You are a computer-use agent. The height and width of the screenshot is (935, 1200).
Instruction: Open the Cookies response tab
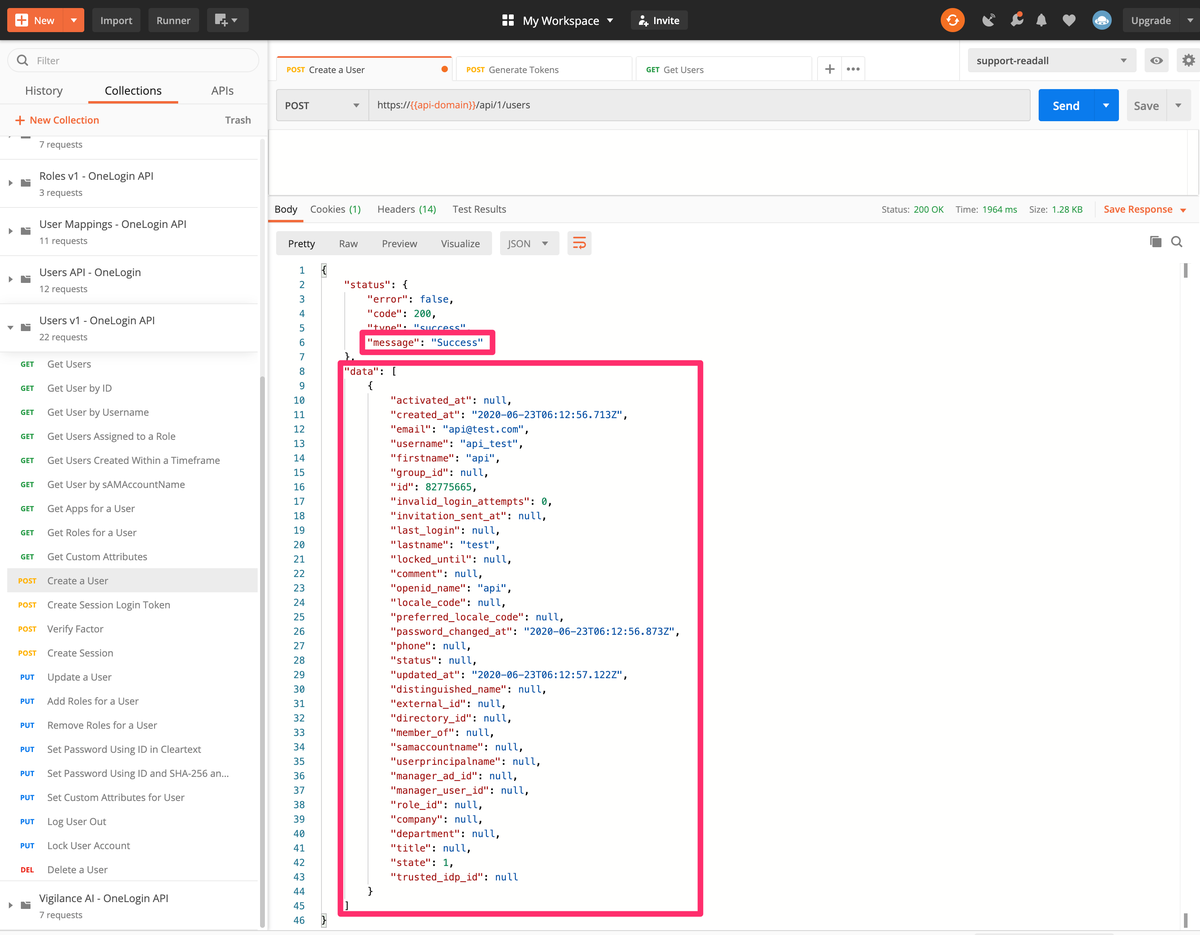[x=335, y=209]
